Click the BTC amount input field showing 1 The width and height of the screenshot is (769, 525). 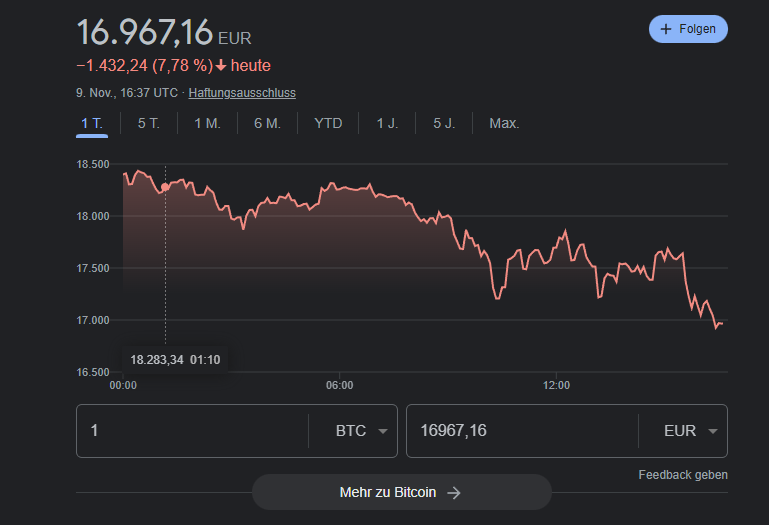[x=192, y=431]
